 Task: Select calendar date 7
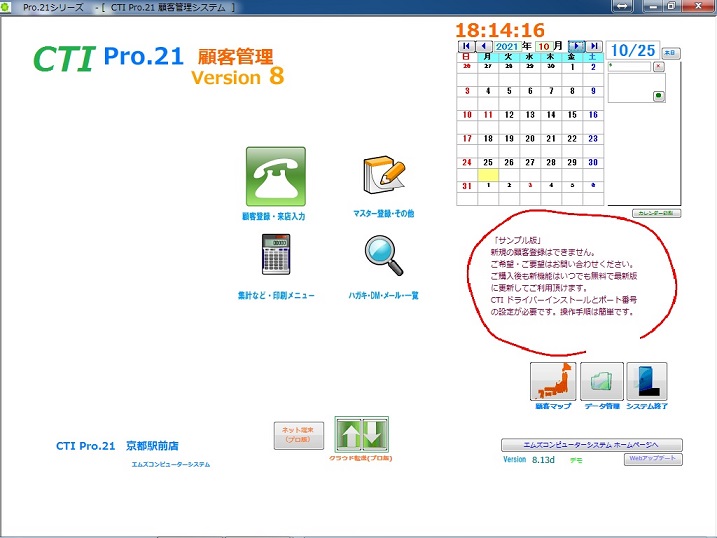pos(551,91)
